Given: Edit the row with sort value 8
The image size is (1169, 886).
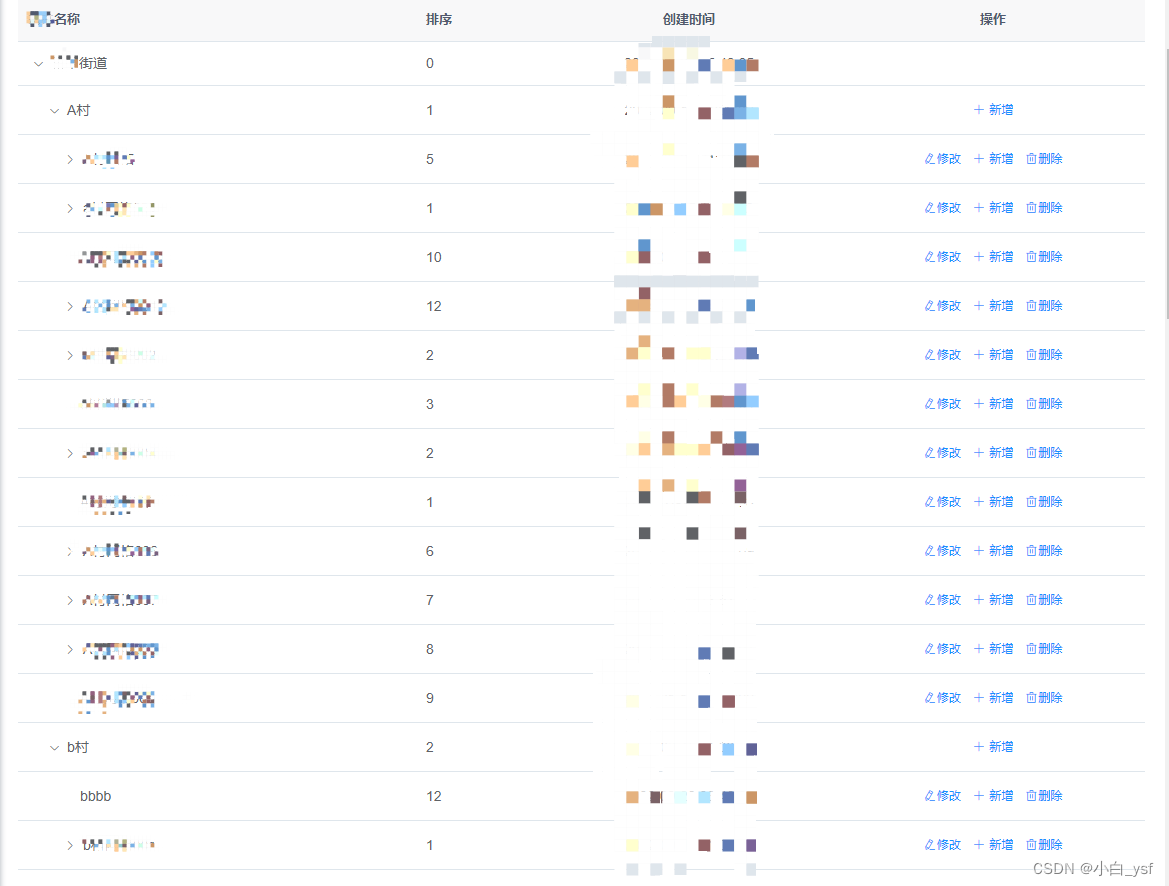Looking at the screenshot, I should [943, 649].
